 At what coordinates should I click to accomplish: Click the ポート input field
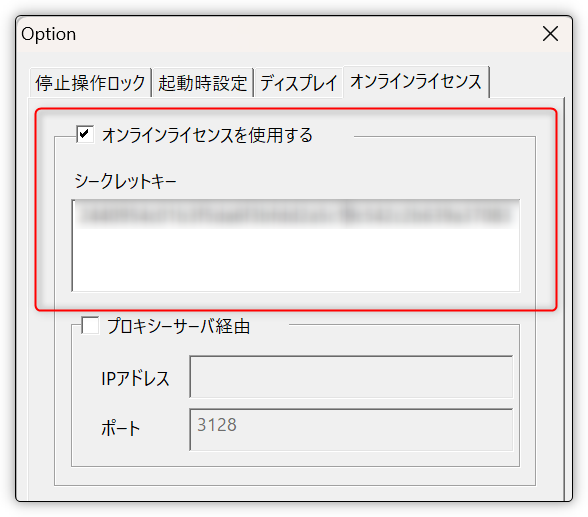351,430
